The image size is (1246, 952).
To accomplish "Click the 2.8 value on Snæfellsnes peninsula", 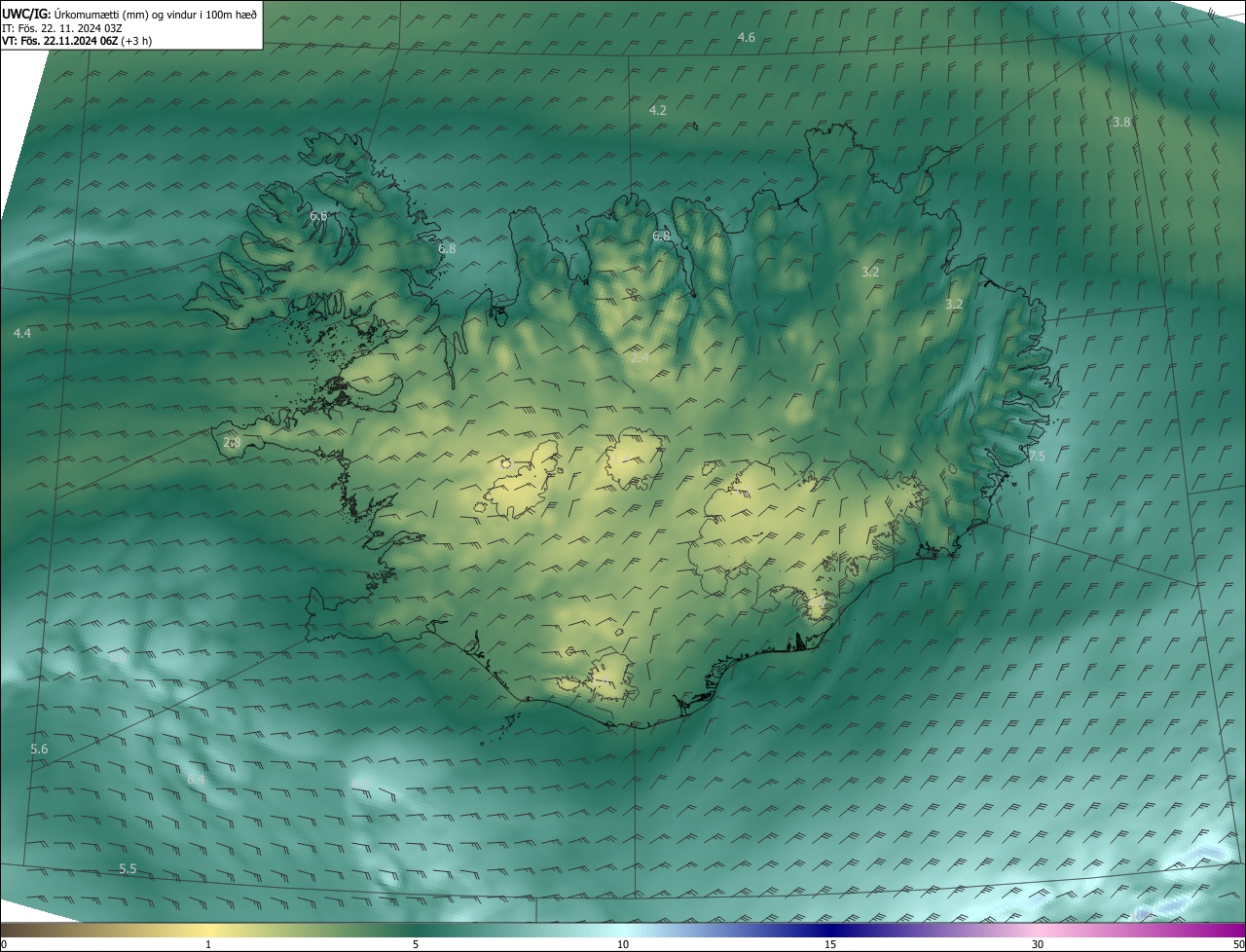I will coord(232,443).
